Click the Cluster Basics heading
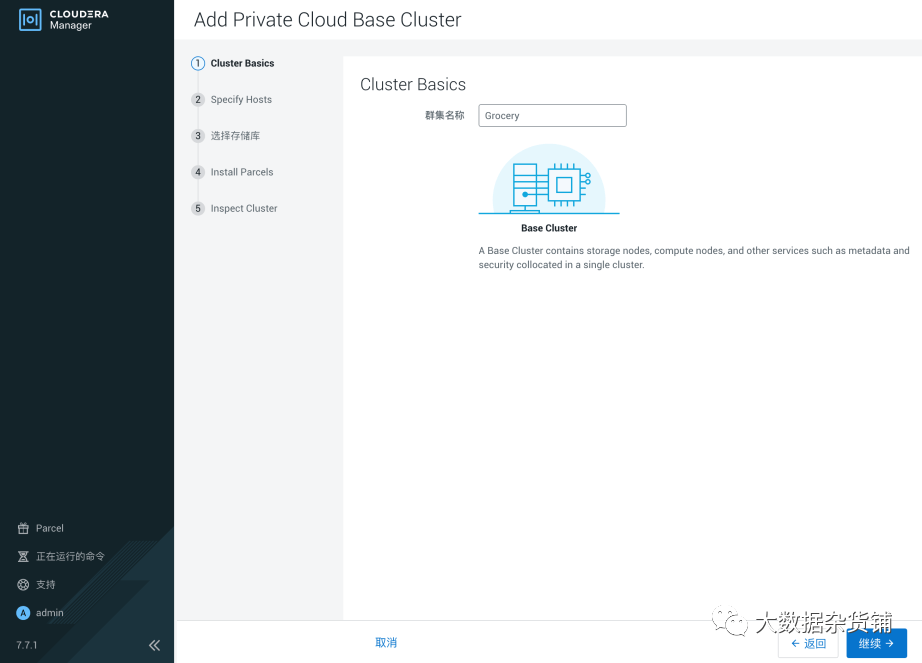Viewport: 922px width, 663px height. click(413, 85)
